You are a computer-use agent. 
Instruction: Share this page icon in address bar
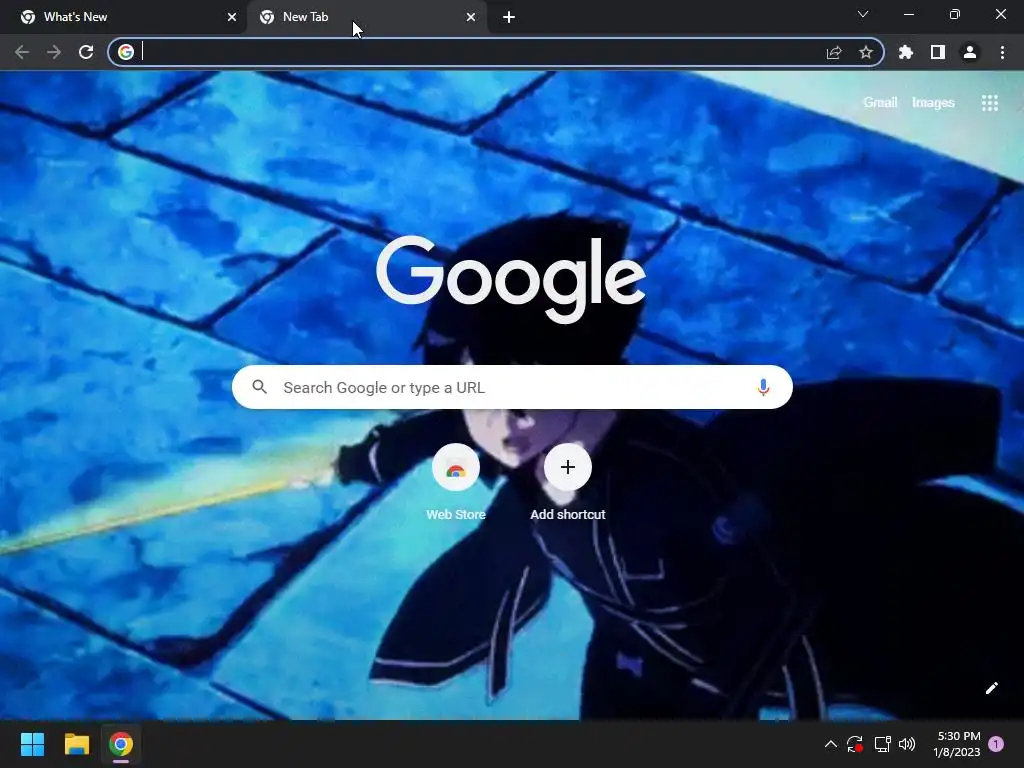click(x=834, y=52)
